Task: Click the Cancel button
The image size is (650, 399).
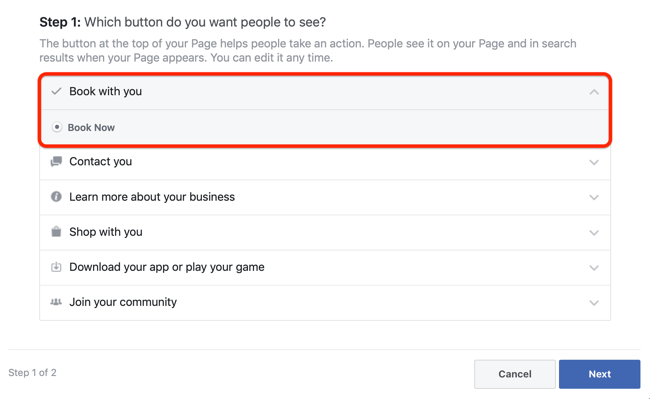Action: pos(515,374)
